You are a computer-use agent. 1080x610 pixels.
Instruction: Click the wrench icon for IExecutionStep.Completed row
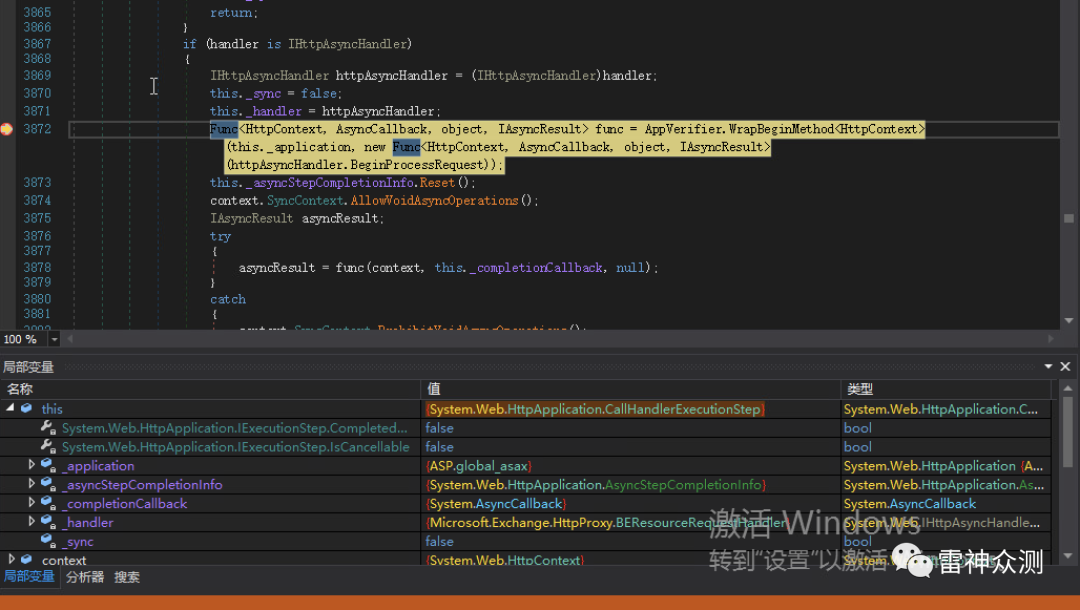(x=48, y=428)
